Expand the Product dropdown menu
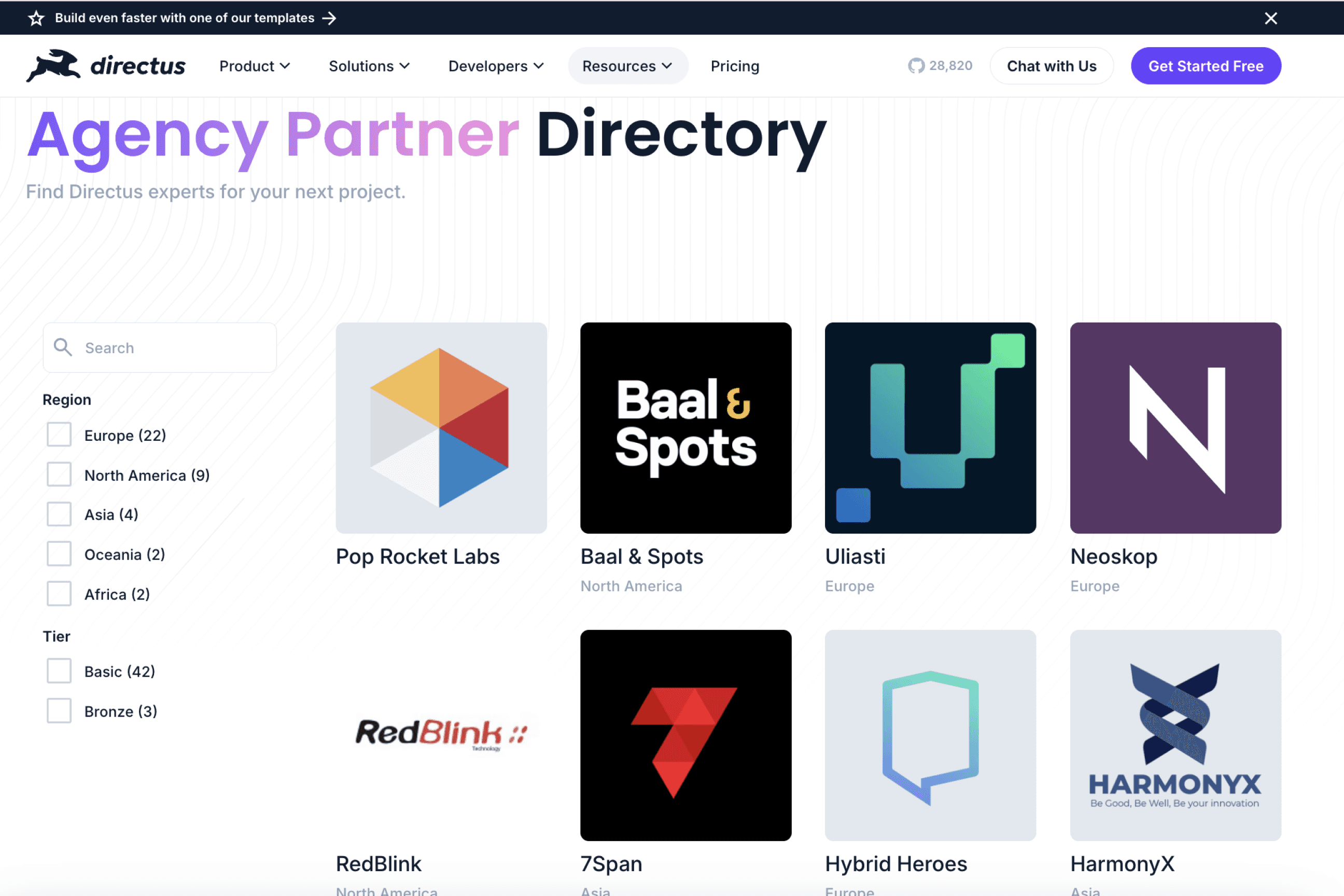The width and height of the screenshot is (1344, 896). (x=254, y=66)
